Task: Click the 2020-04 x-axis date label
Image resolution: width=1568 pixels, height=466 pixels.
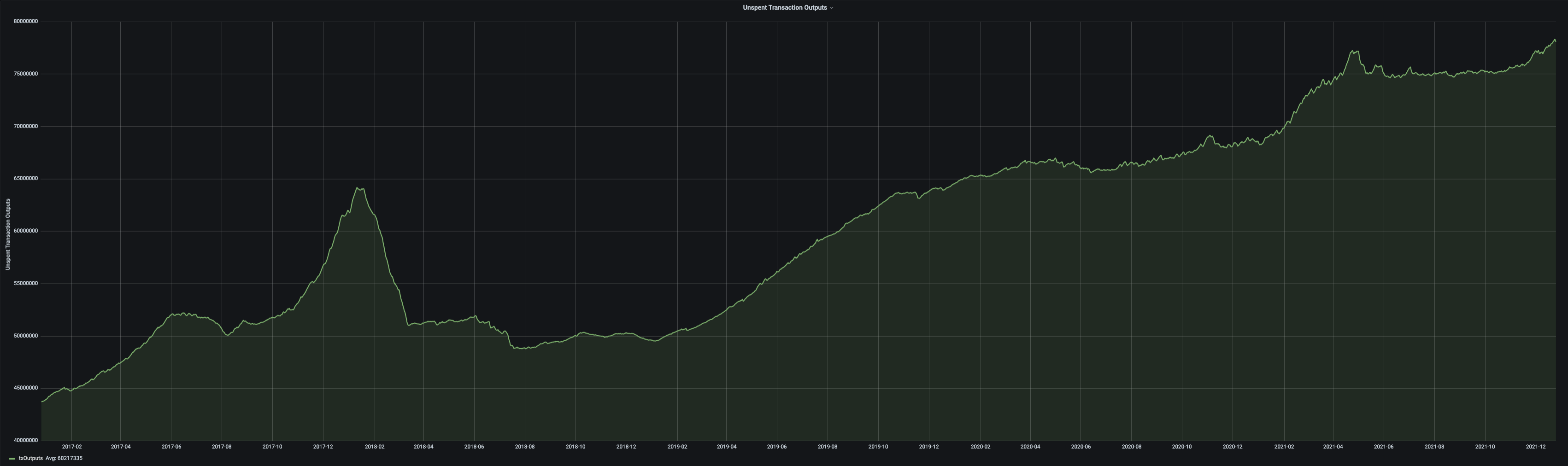Action: pyautogui.click(x=1030, y=447)
